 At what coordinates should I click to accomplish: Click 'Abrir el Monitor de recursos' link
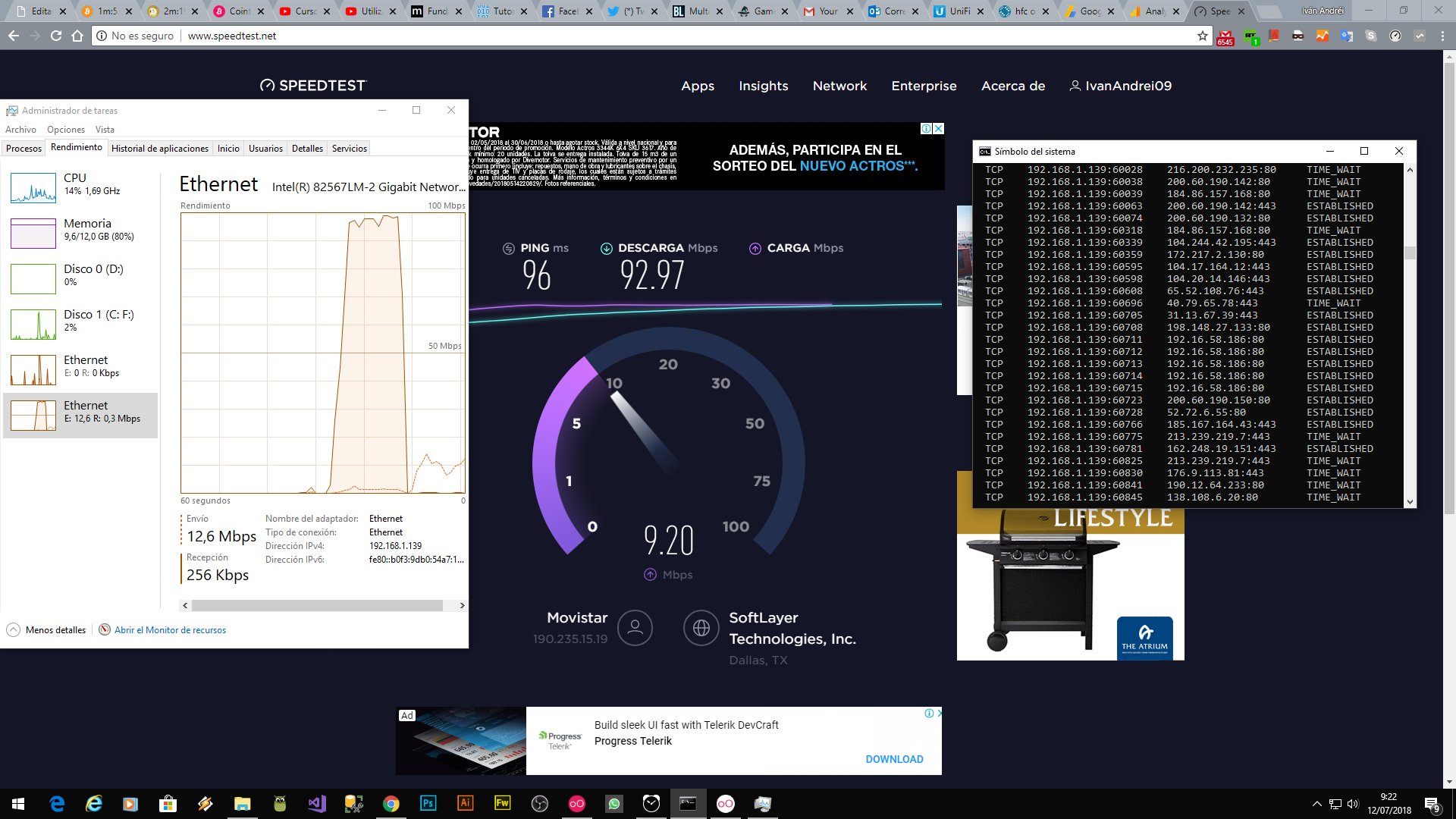(x=170, y=630)
